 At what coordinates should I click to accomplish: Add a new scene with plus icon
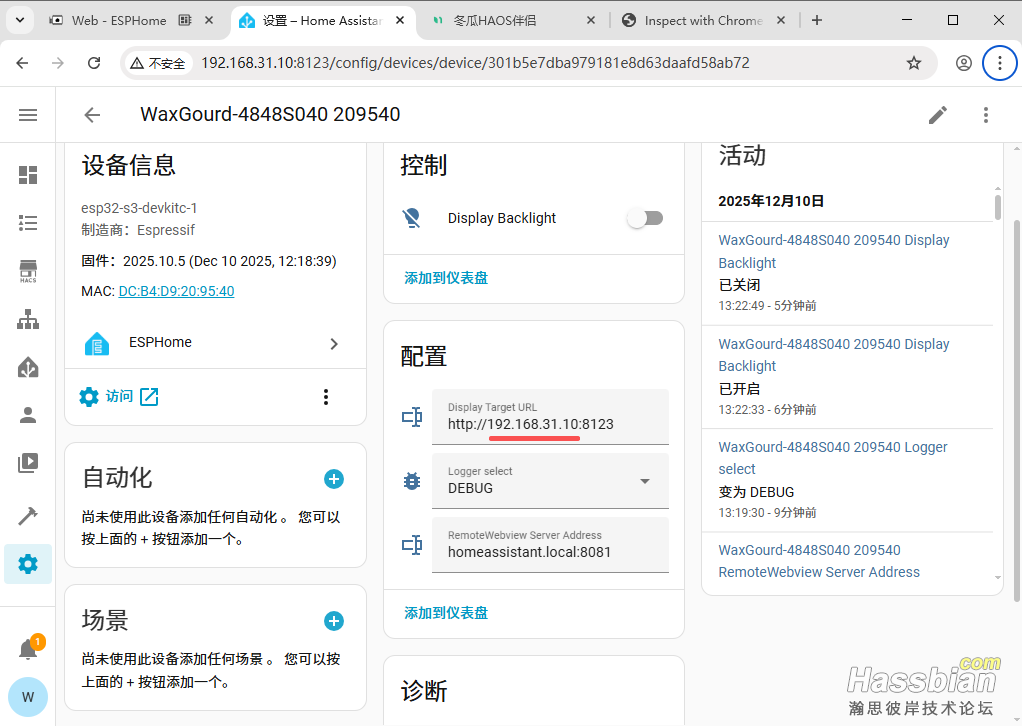(x=334, y=621)
